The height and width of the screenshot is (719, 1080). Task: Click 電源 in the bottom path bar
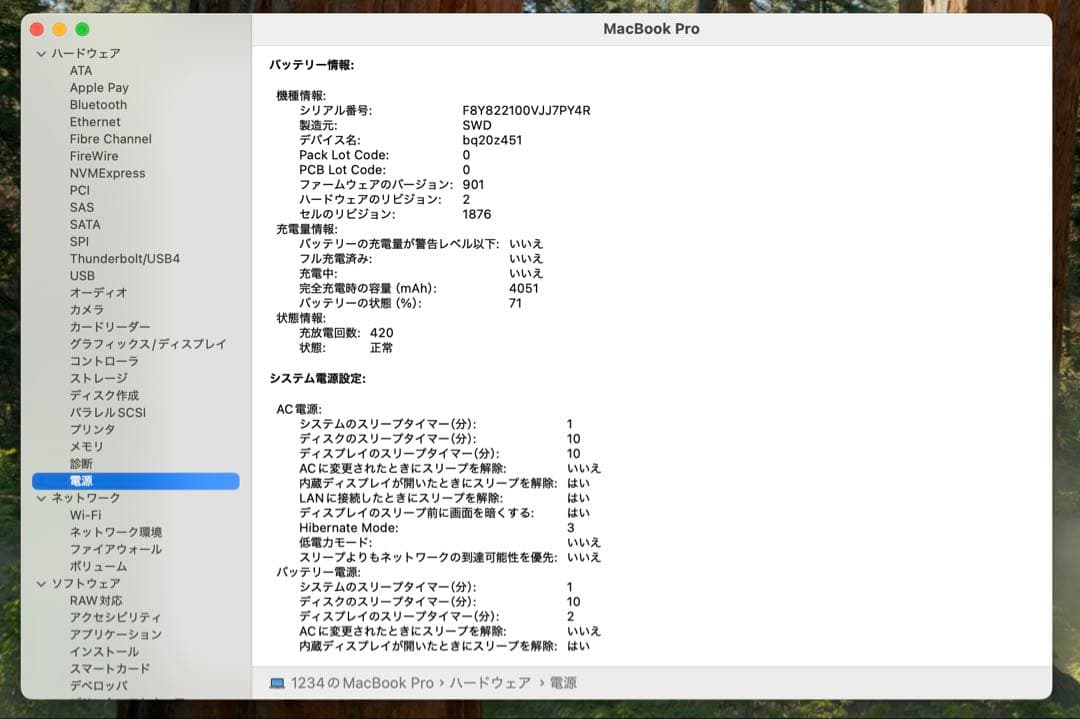(563, 683)
